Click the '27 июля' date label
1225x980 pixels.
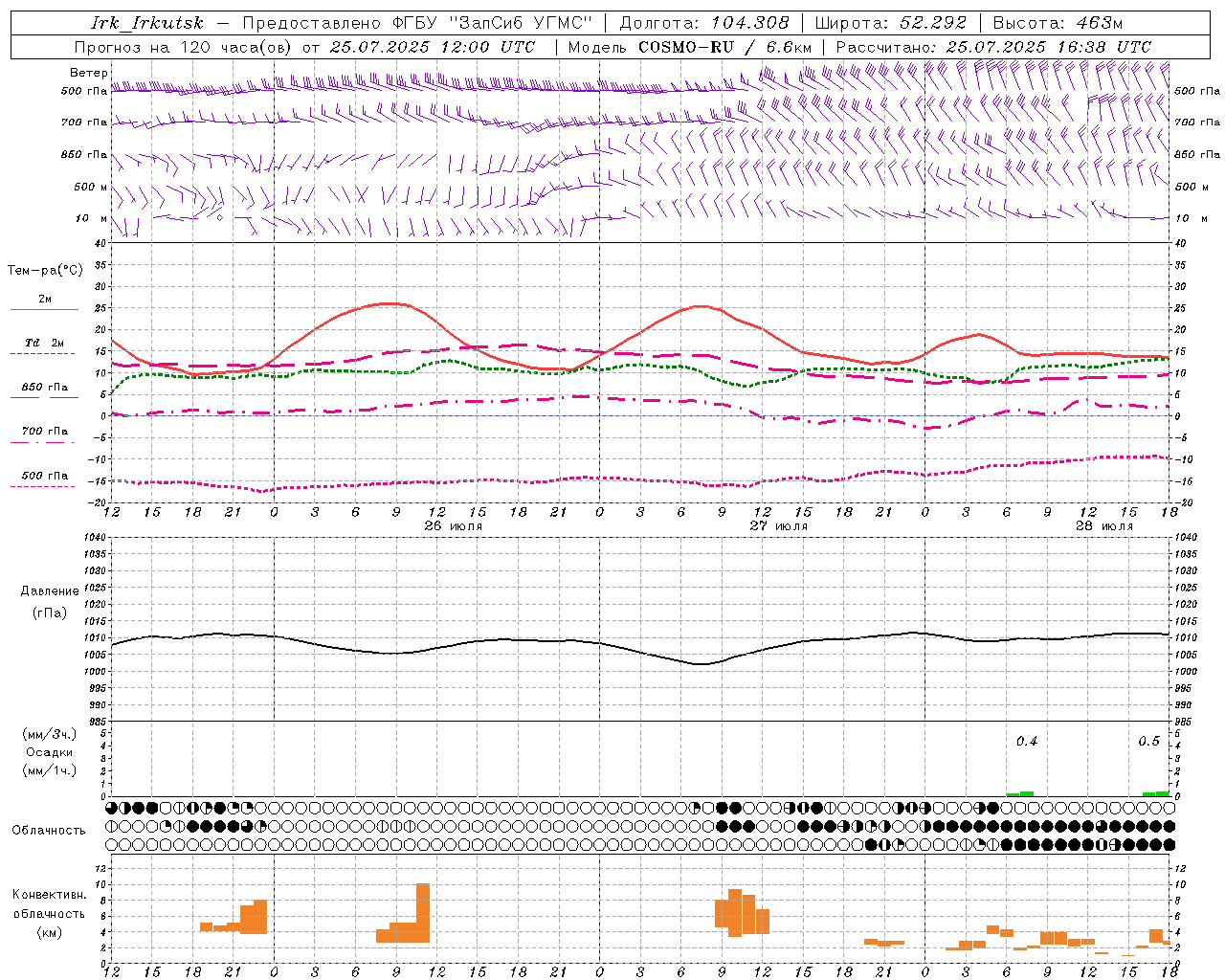[x=779, y=526]
